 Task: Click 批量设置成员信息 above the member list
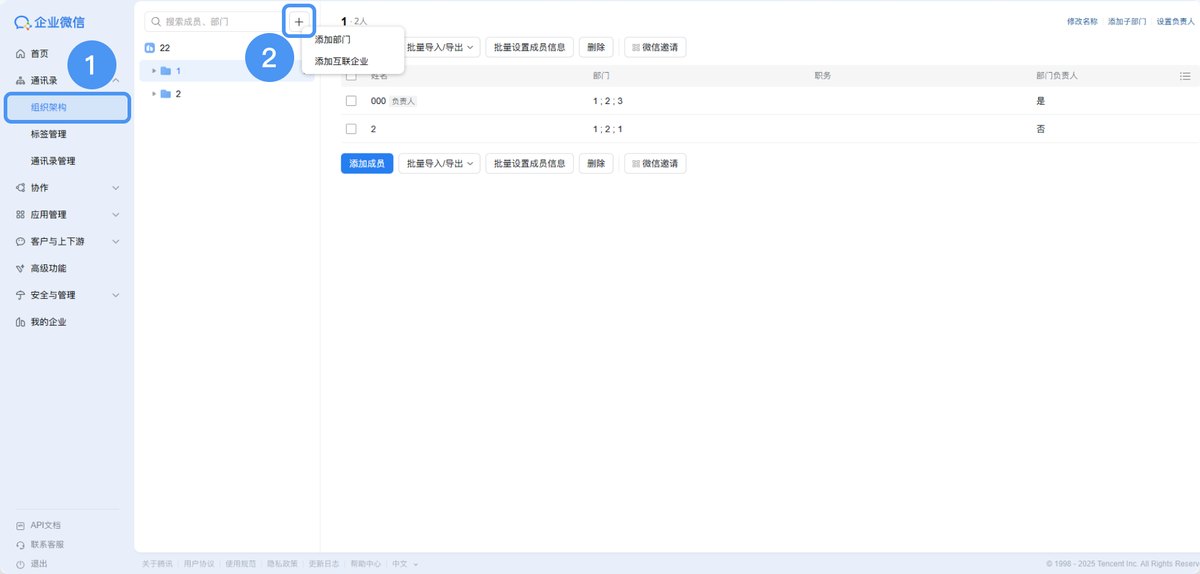tap(530, 47)
